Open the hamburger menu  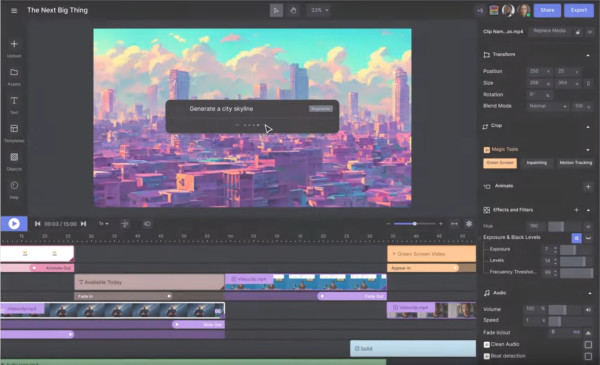pyautogui.click(x=14, y=10)
